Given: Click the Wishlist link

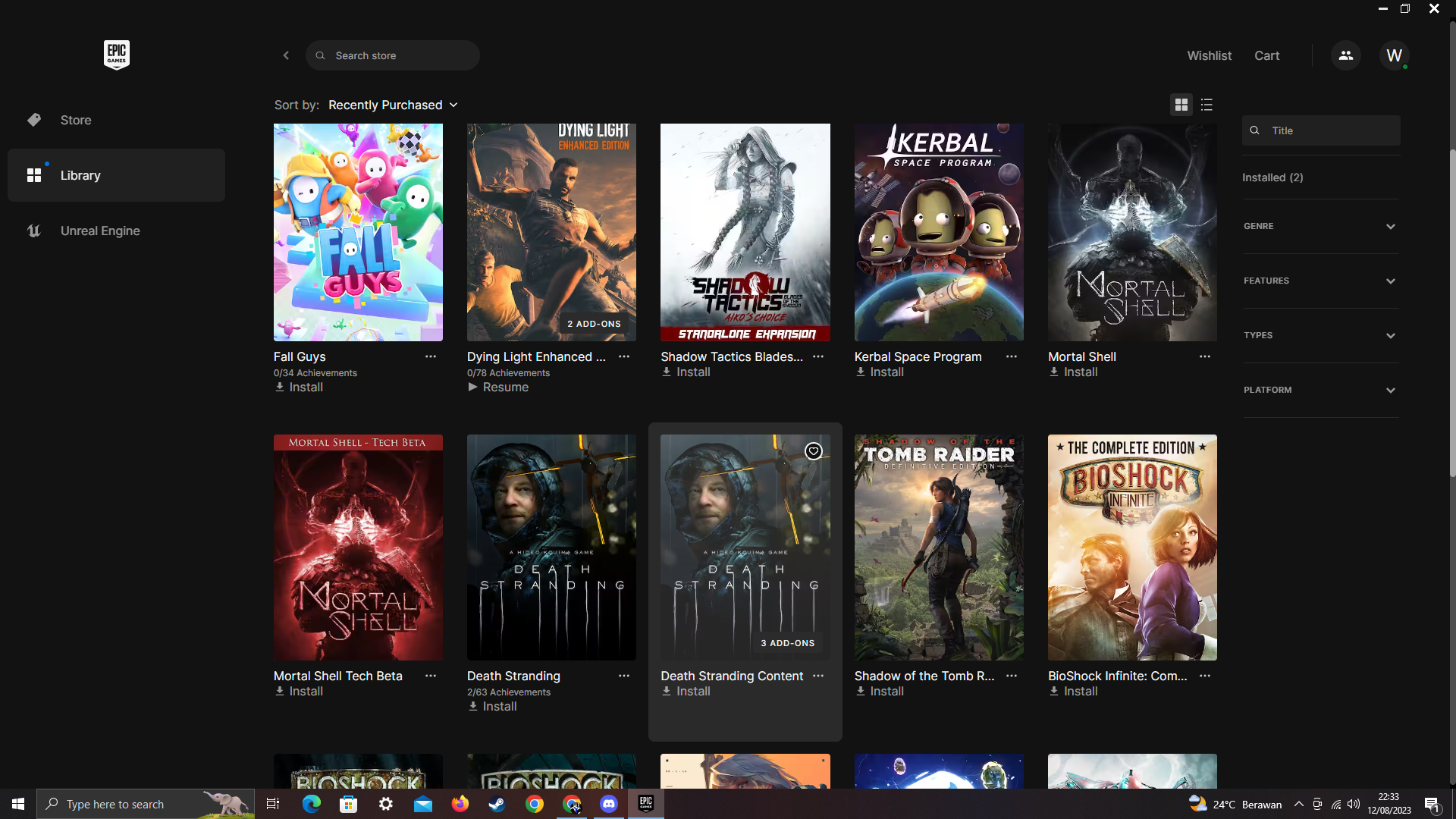Looking at the screenshot, I should tap(1209, 55).
